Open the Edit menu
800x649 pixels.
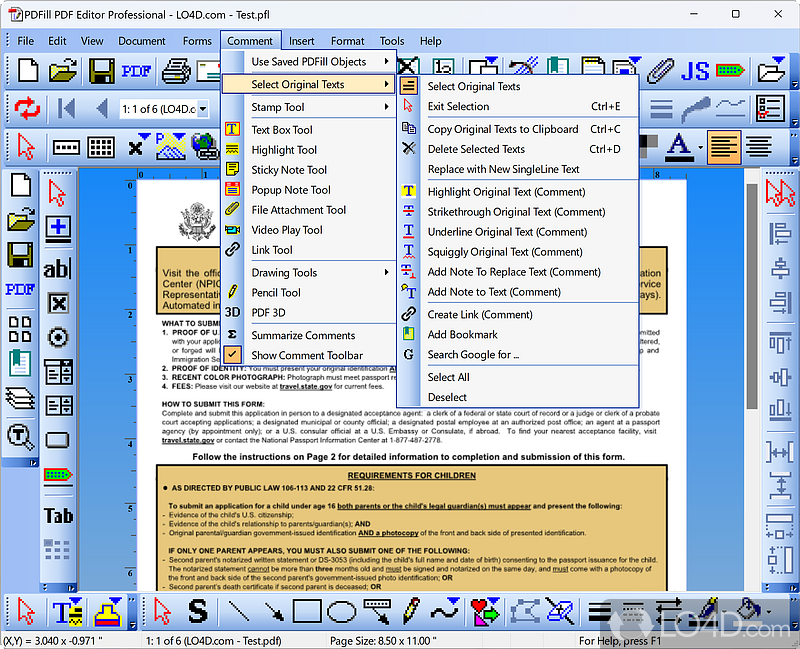click(x=57, y=41)
